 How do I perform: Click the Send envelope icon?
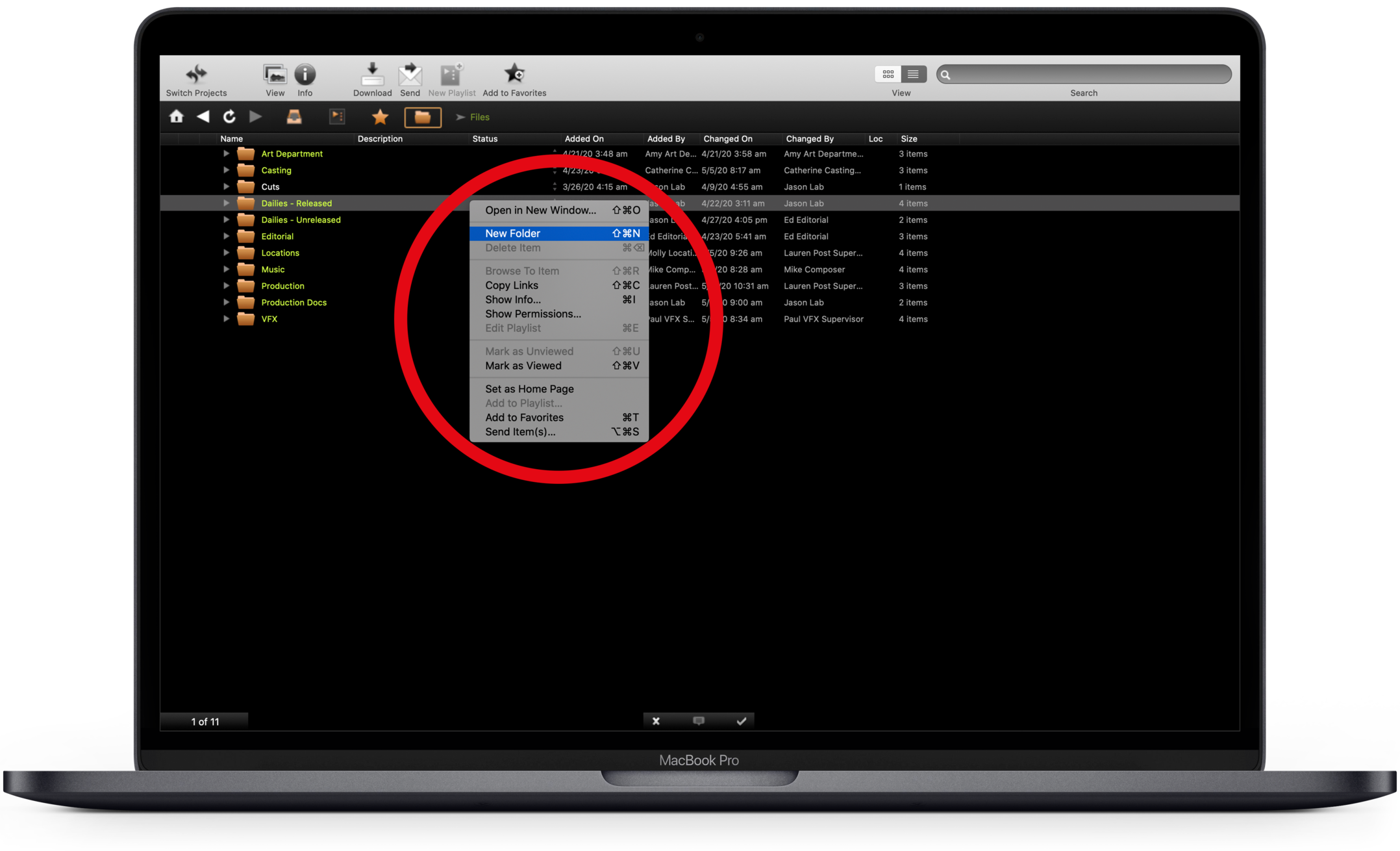[x=410, y=74]
